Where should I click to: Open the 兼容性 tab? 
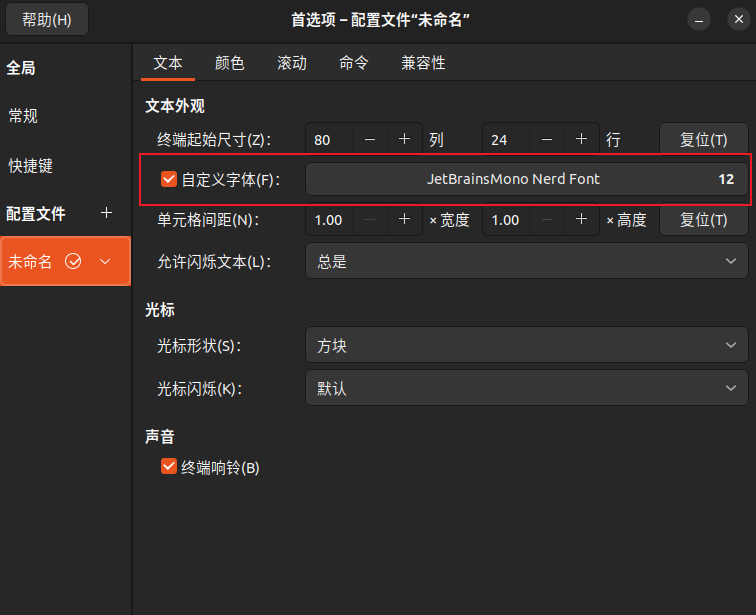(x=423, y=63)
